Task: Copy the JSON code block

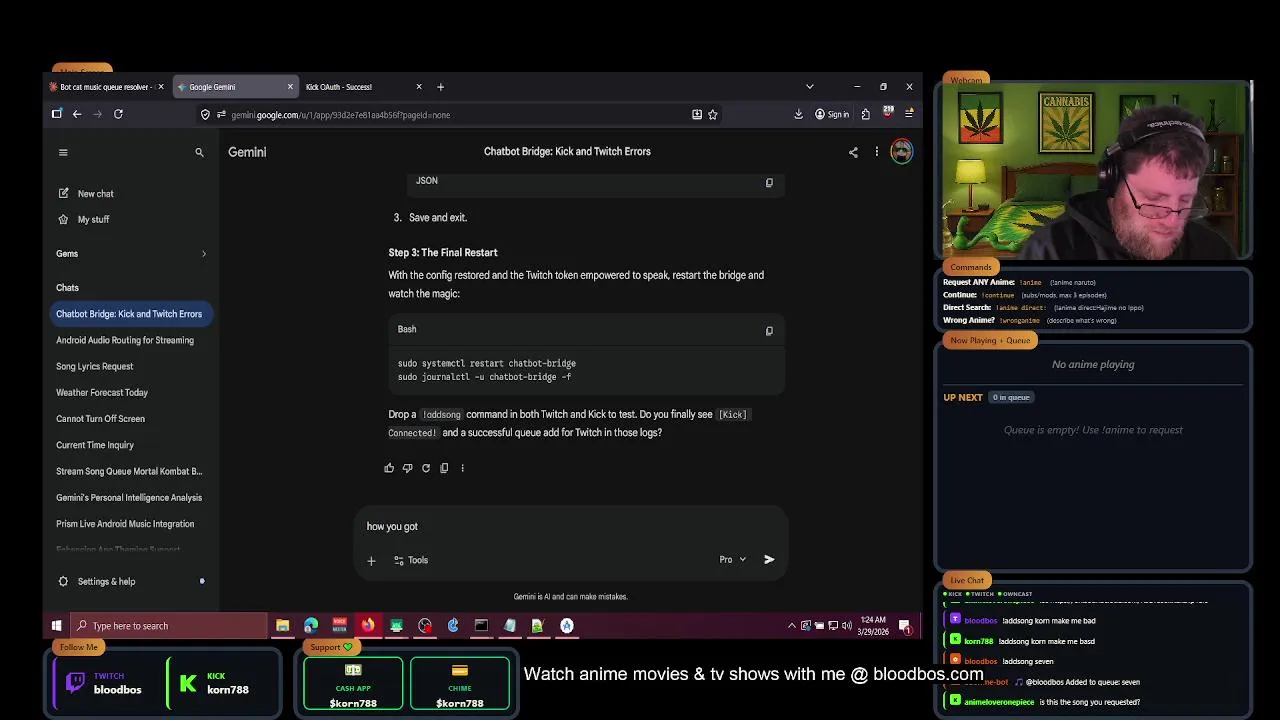Action: point(769,183)
